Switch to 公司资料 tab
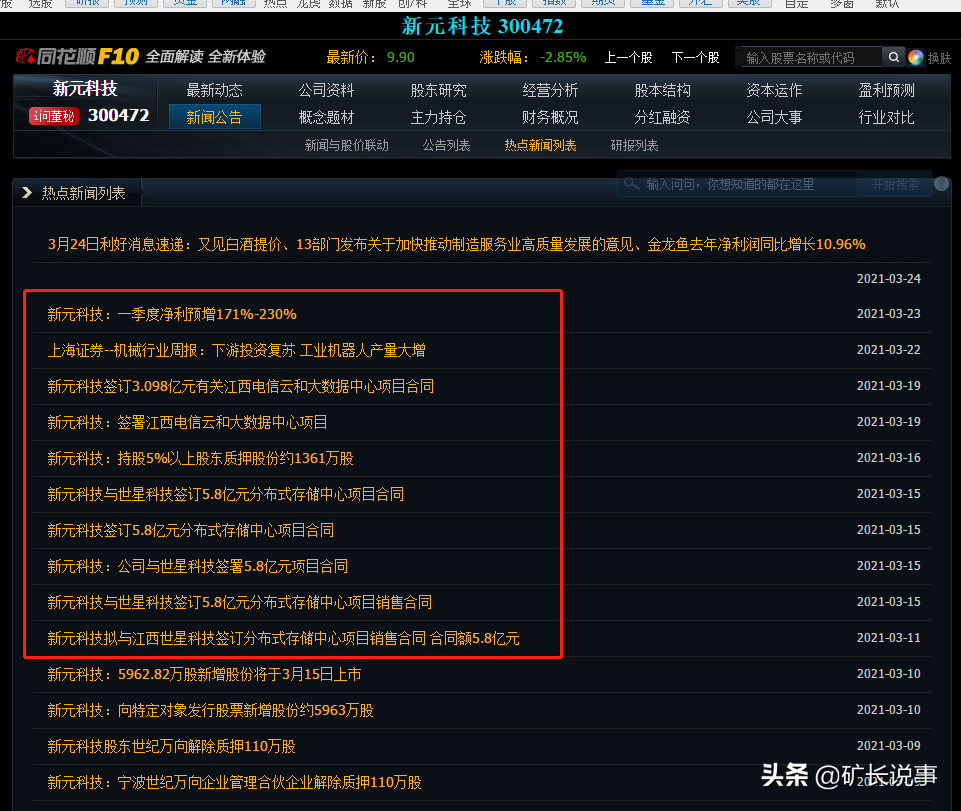This screenshot has height=811, width=961. coord(326,90)
